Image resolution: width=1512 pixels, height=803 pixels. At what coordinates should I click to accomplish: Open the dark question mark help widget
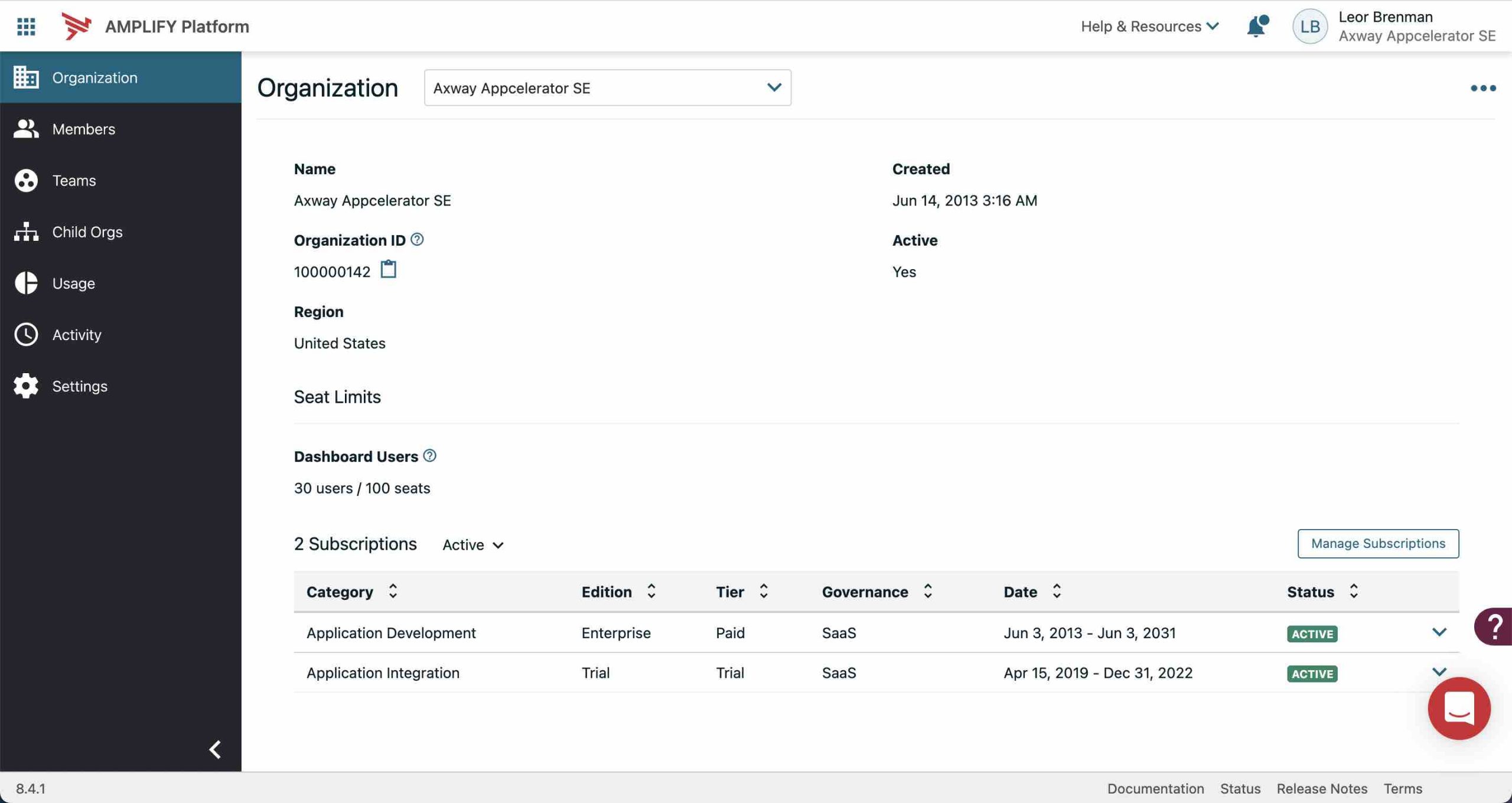(1494, 626)
